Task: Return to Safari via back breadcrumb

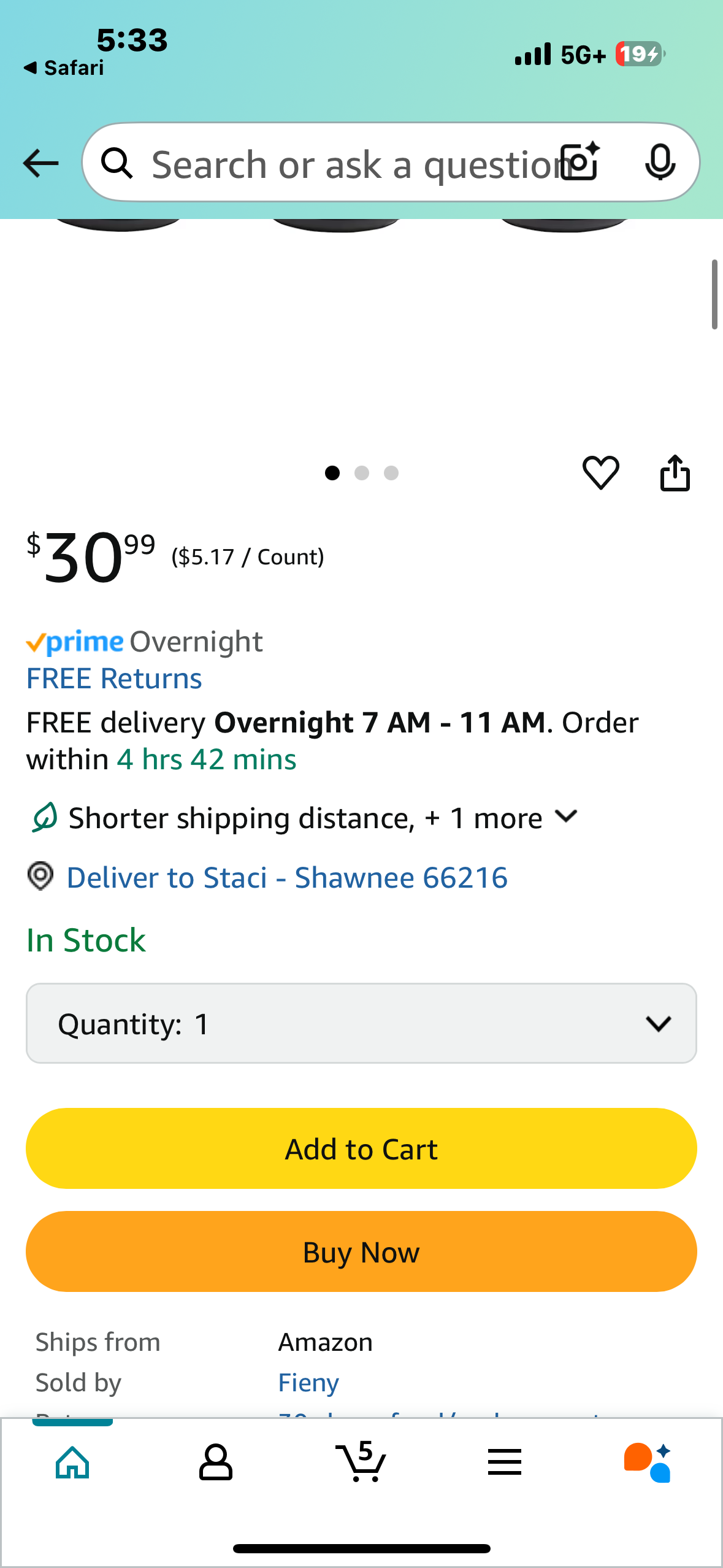Action: click(x=64, y=67)
